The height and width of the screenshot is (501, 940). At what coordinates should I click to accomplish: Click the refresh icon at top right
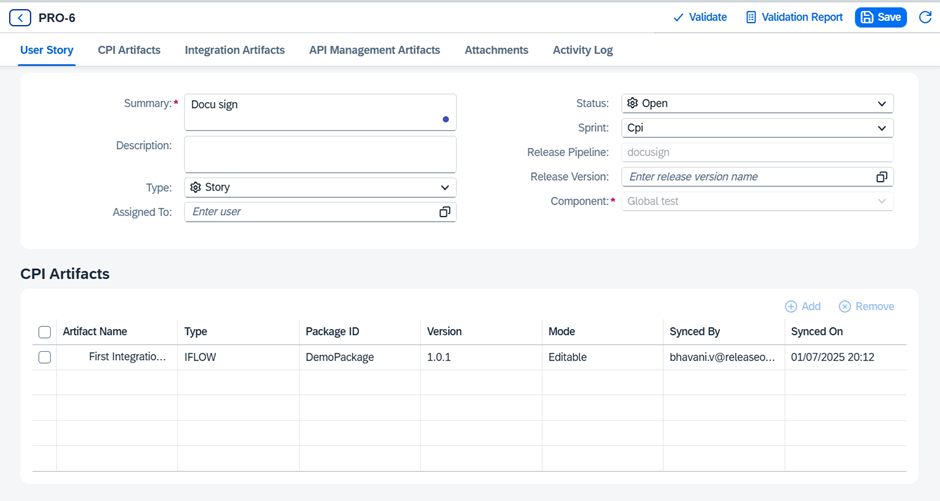(925, 17)
